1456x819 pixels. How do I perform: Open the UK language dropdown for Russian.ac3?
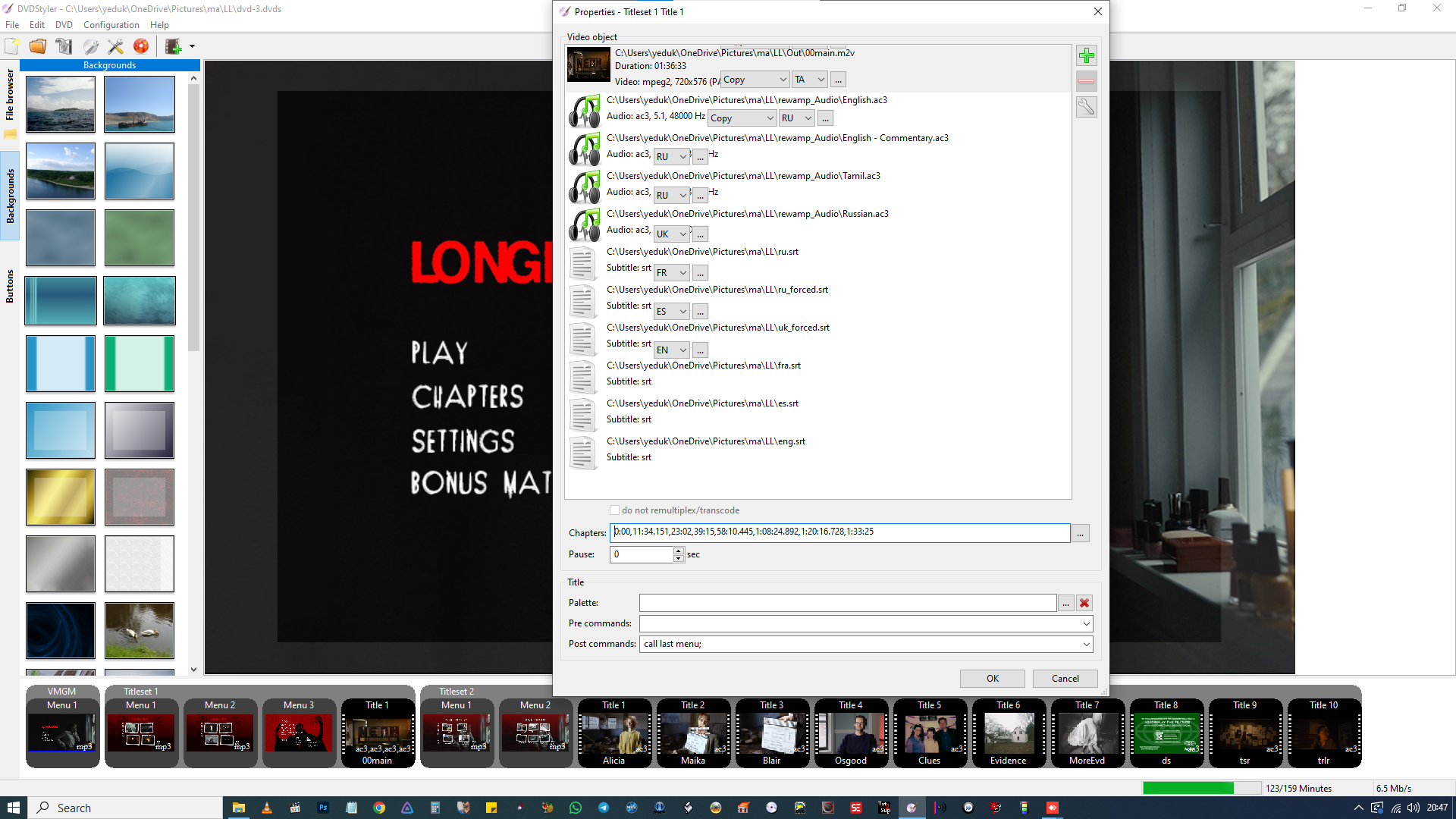(x=672, y=234)
